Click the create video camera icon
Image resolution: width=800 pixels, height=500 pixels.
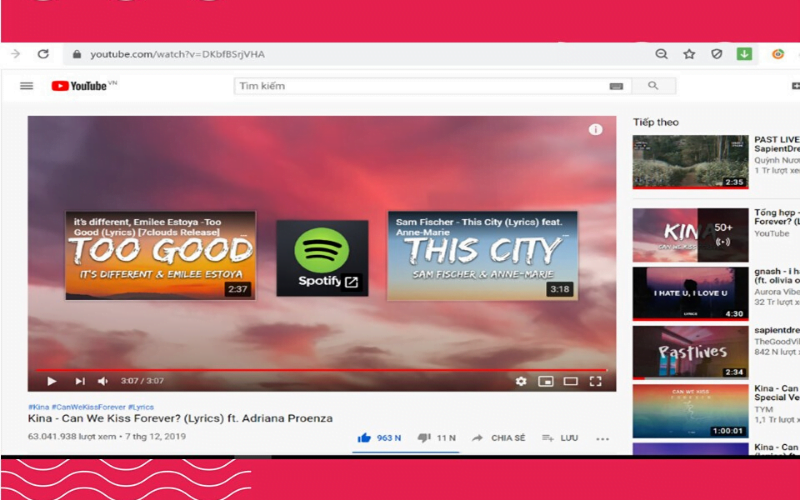click(x=795, y=86)
